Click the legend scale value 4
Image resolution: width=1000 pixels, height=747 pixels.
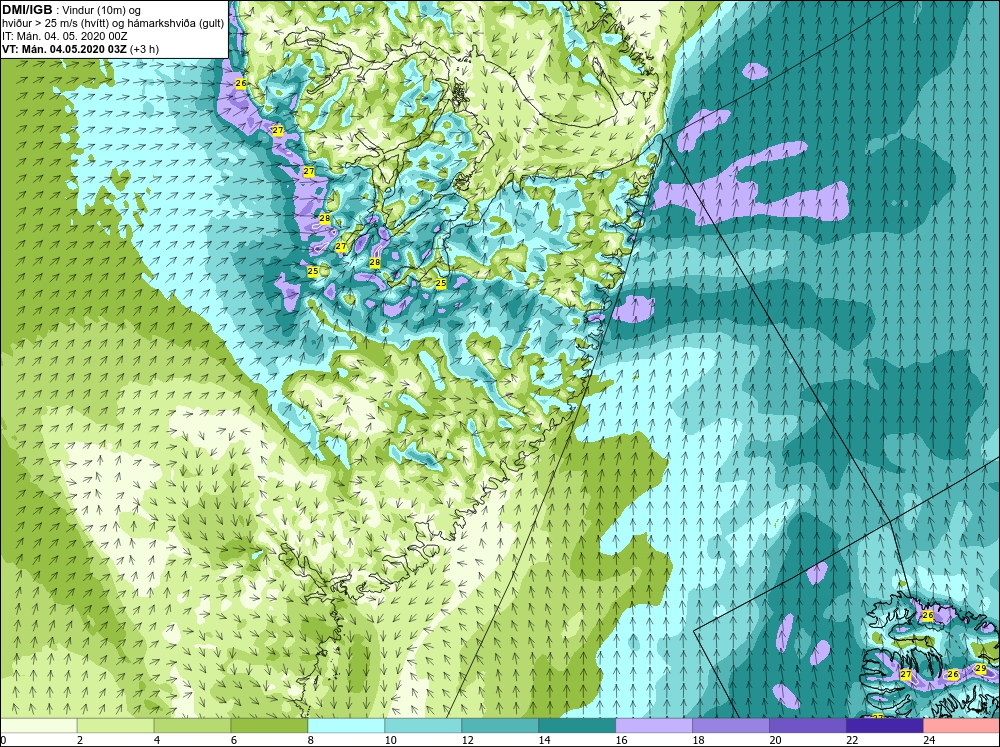click(x=157, y=740)
